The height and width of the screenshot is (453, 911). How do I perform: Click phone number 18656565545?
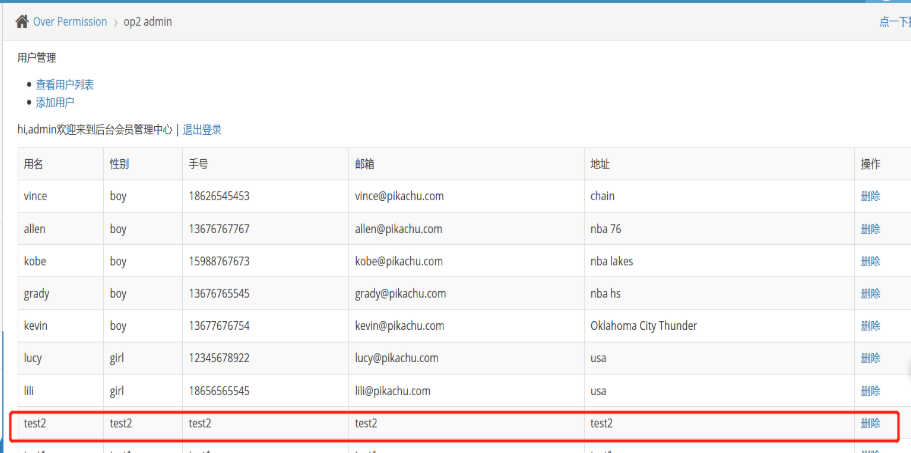click(219, 391)
